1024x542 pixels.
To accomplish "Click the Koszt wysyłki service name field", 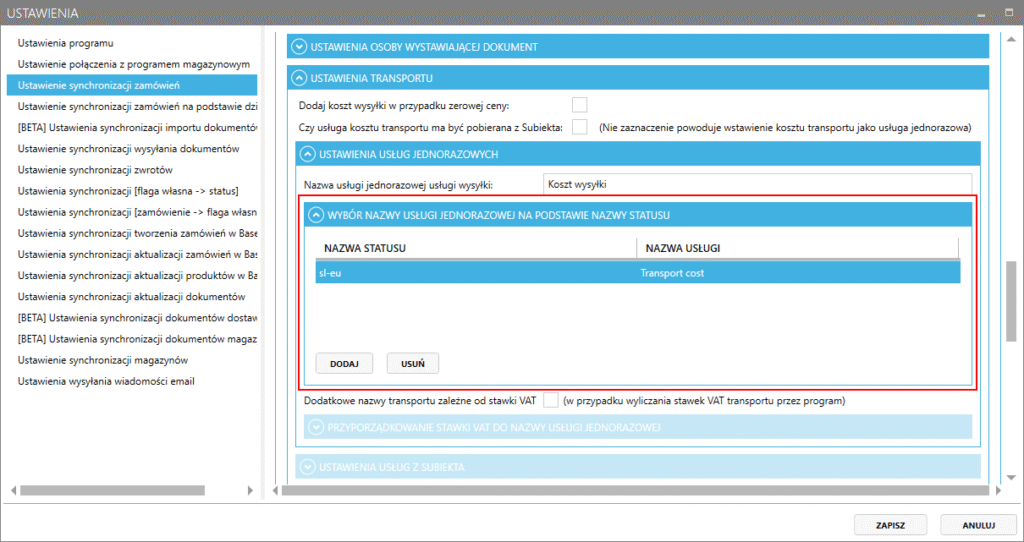I will (x=758, y=184).
